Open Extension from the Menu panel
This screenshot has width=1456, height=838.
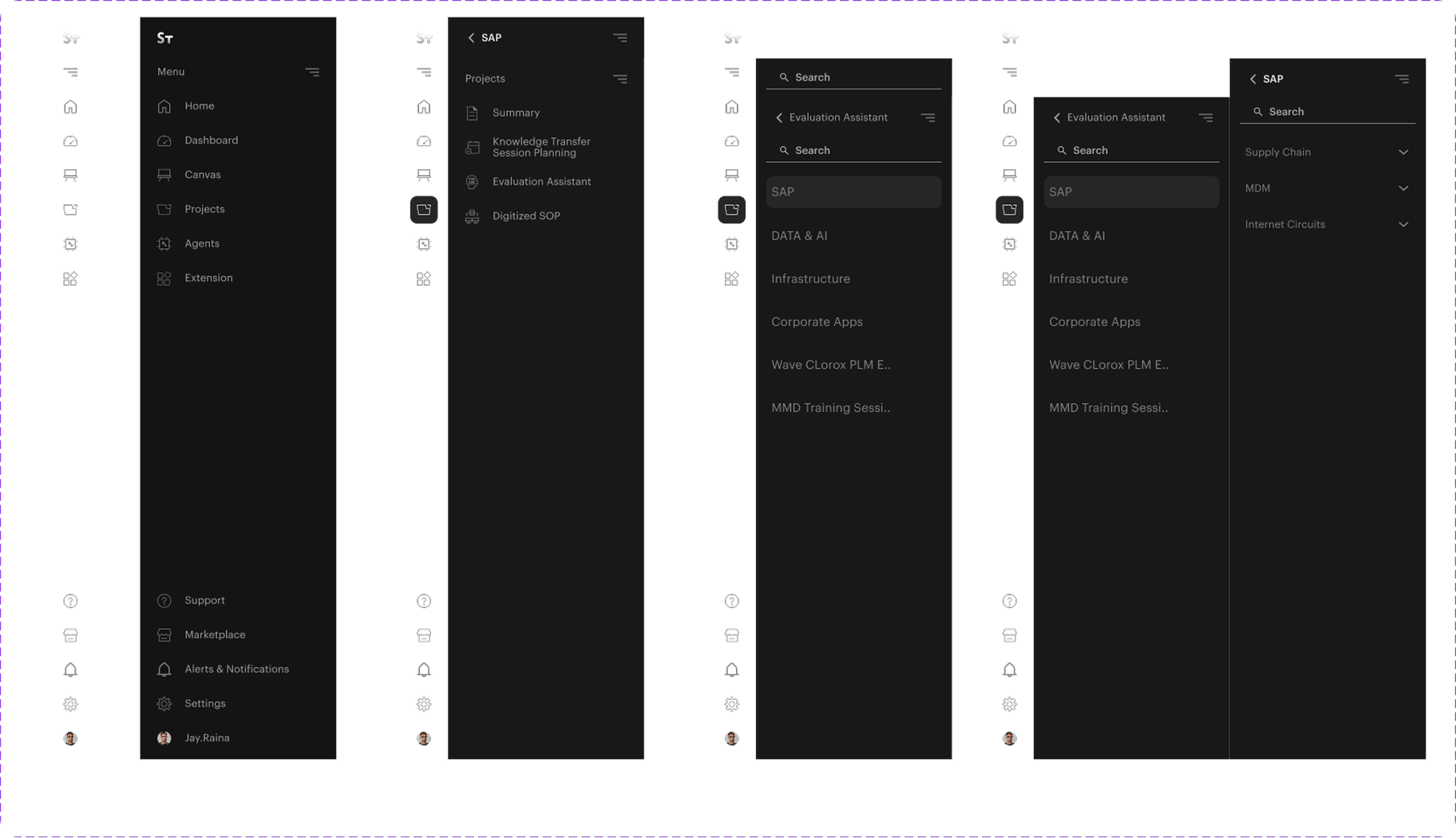pyautogui.click(x=209, y=278)
